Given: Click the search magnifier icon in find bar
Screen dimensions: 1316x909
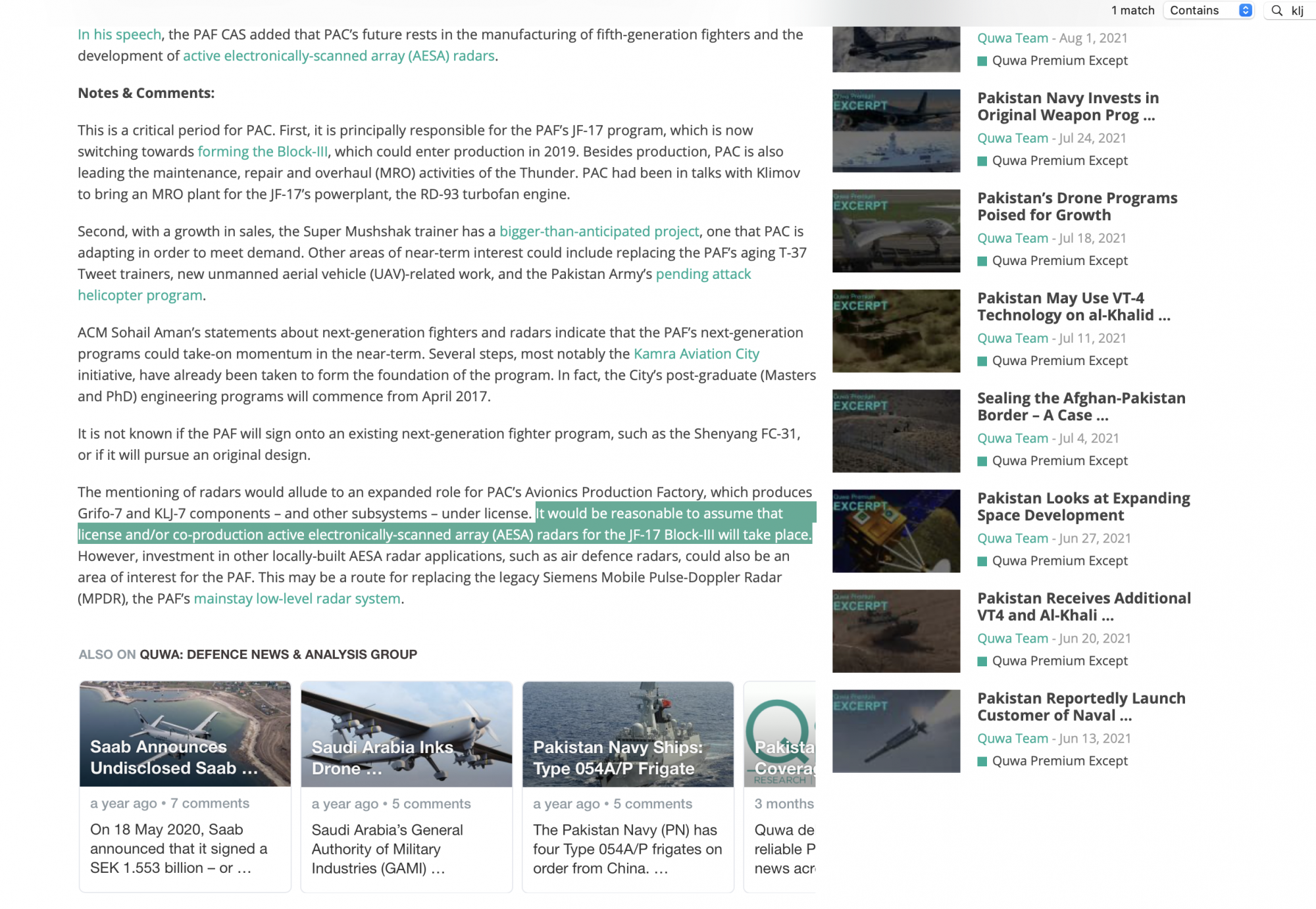Looking at the screenshot, I should click(1277, 11).
